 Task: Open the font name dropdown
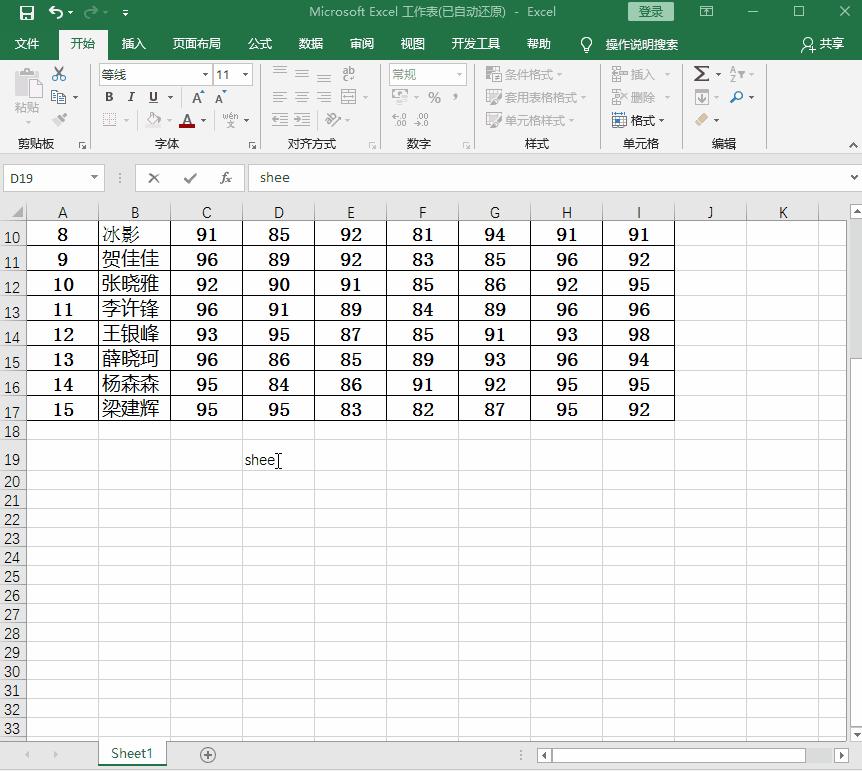click(205, 75)
